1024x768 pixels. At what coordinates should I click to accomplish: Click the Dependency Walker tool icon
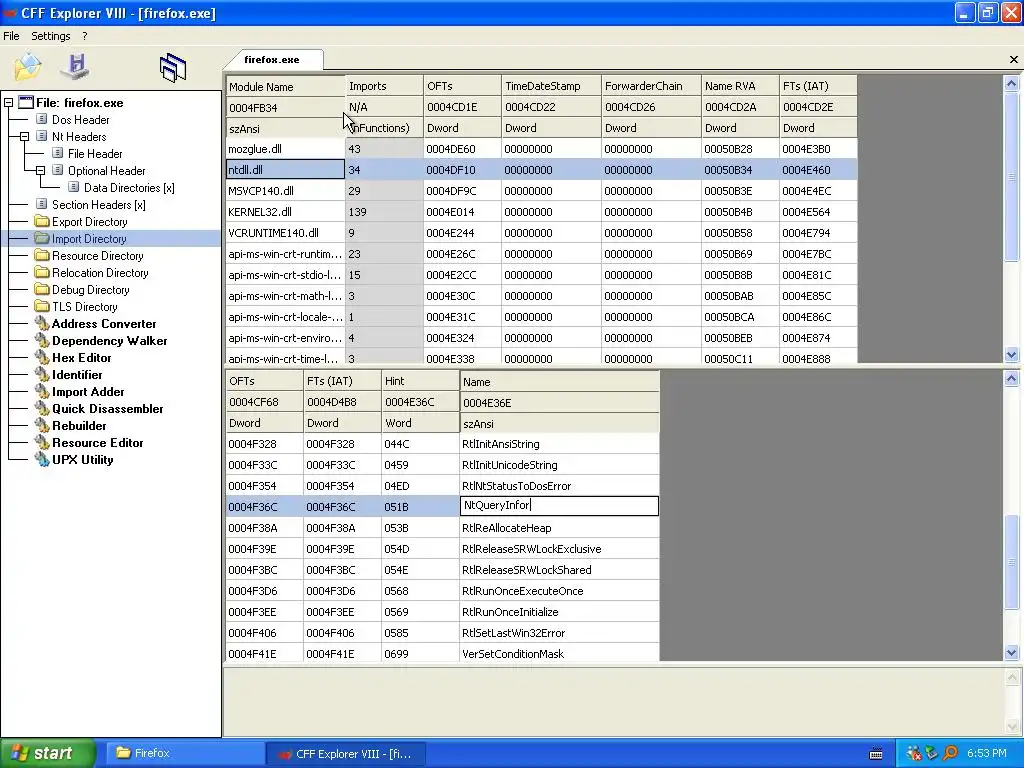coord(42,340)
